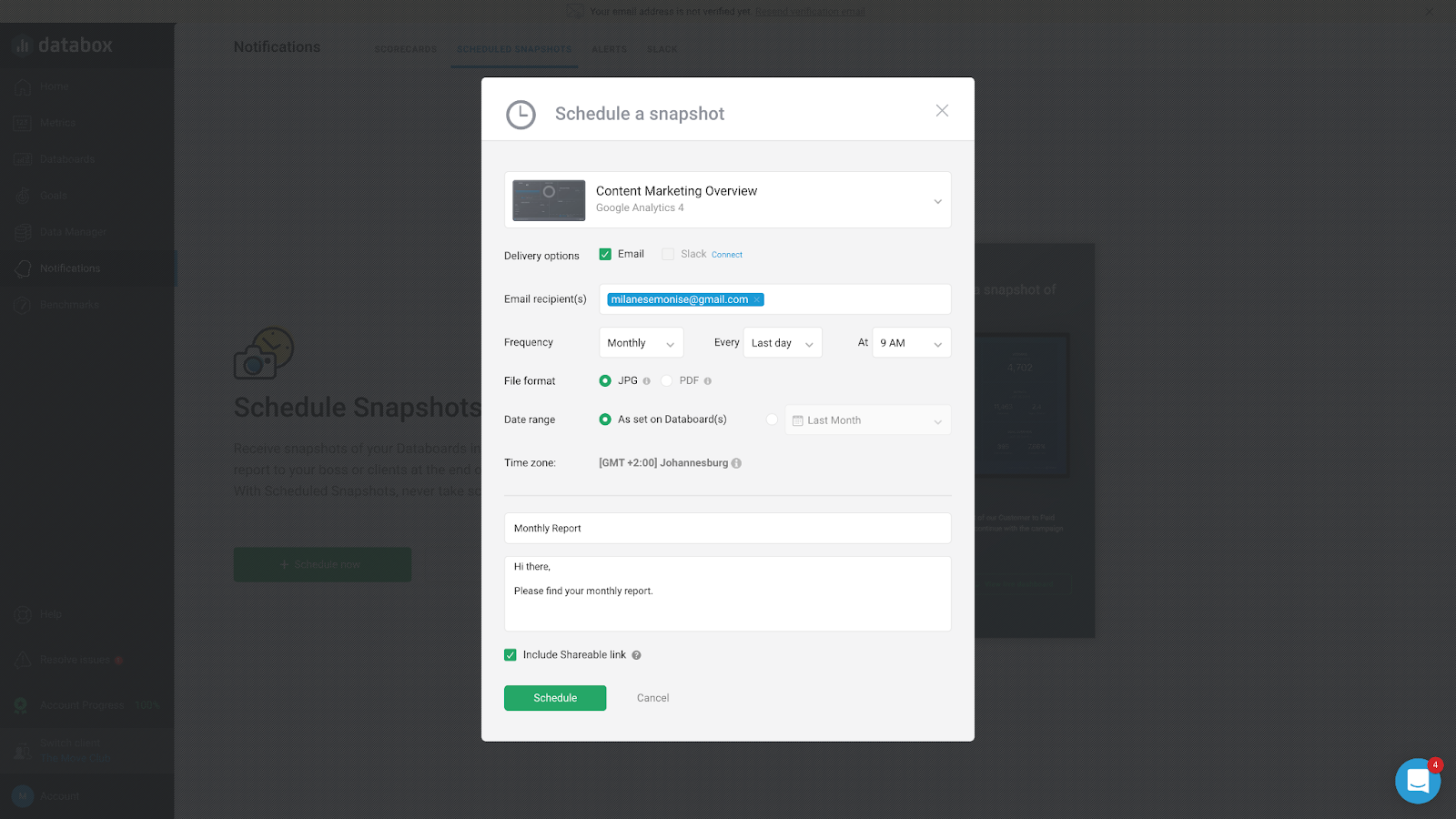Click the time zone info icon

click(736, 463)
